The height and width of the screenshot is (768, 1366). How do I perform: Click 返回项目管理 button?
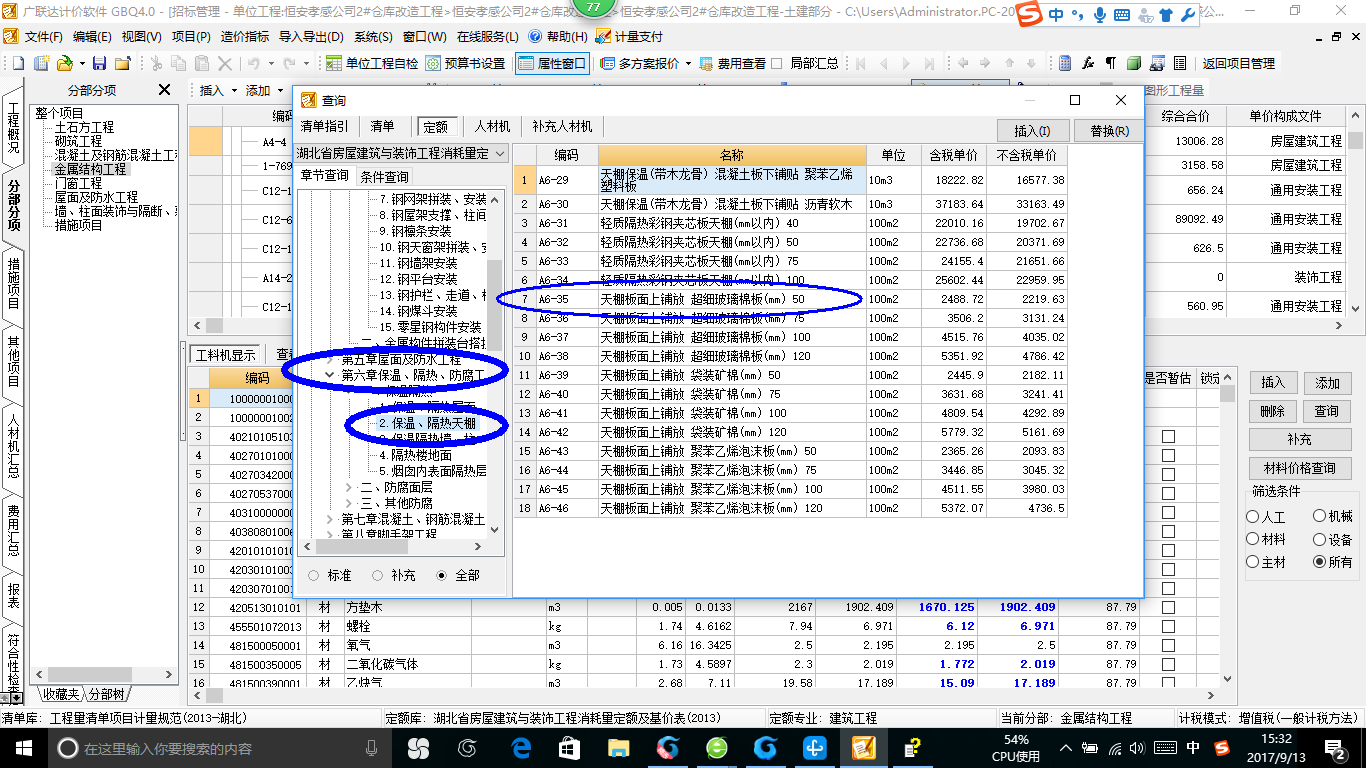click(x=1238, y=63)
